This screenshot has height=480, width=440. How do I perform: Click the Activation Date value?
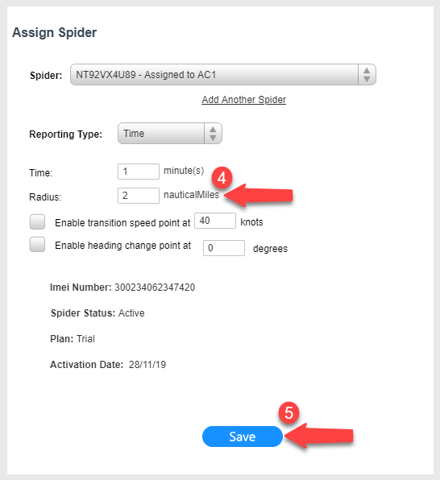point(147,365)
